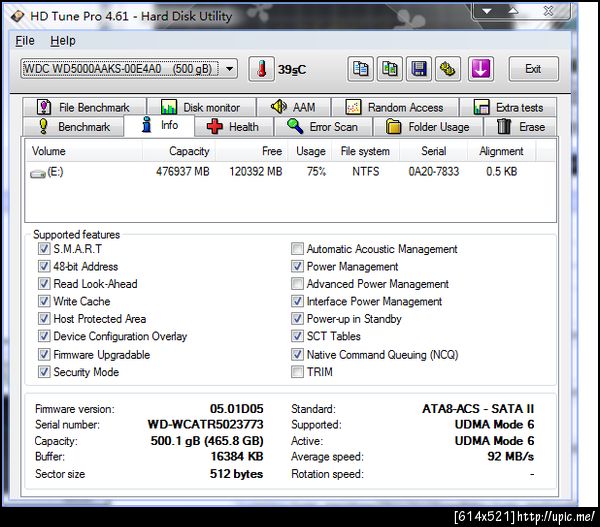600x527 pixels.
Task: Click the copy screenshot toolbar icon
Action: (x=390, y=69)
